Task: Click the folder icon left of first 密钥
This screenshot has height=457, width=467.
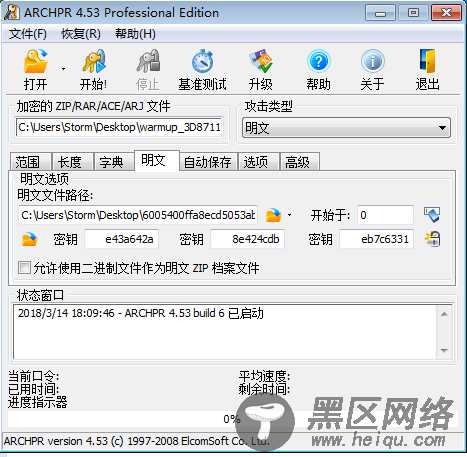Action: (x=30, y=239)
